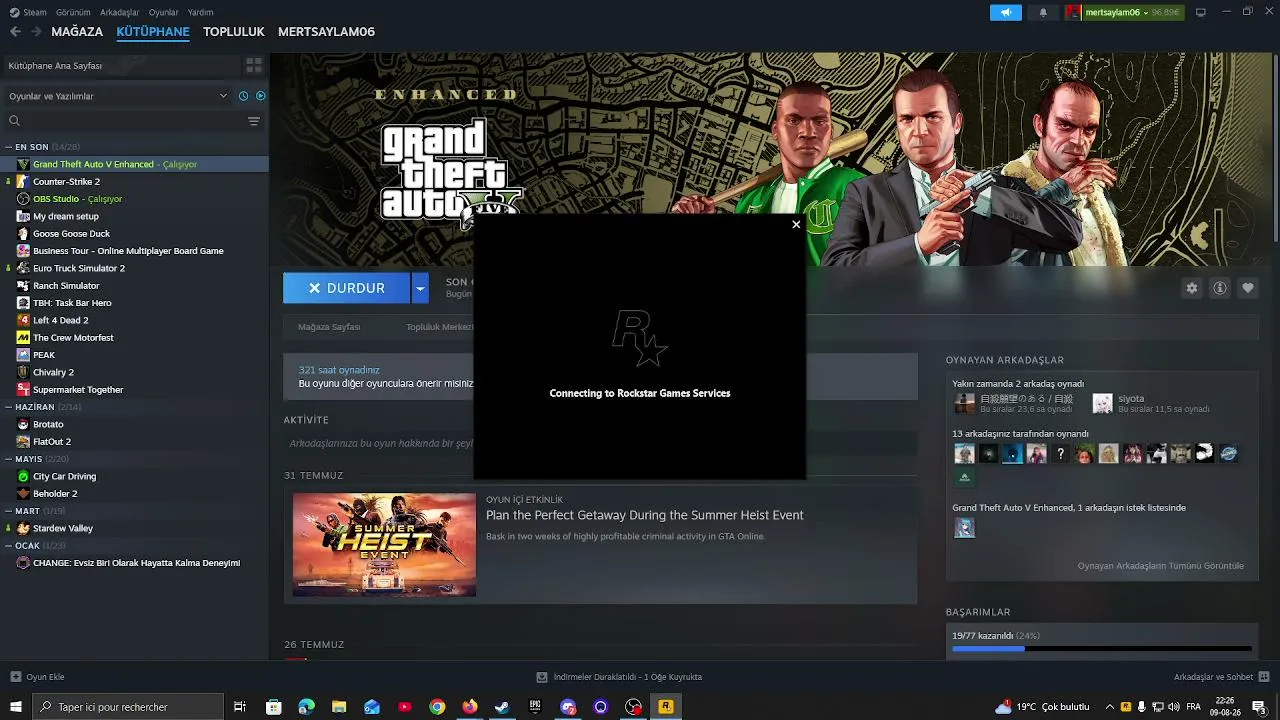
Task: Switch library to grid collections view icon
Action: (254, 65)
